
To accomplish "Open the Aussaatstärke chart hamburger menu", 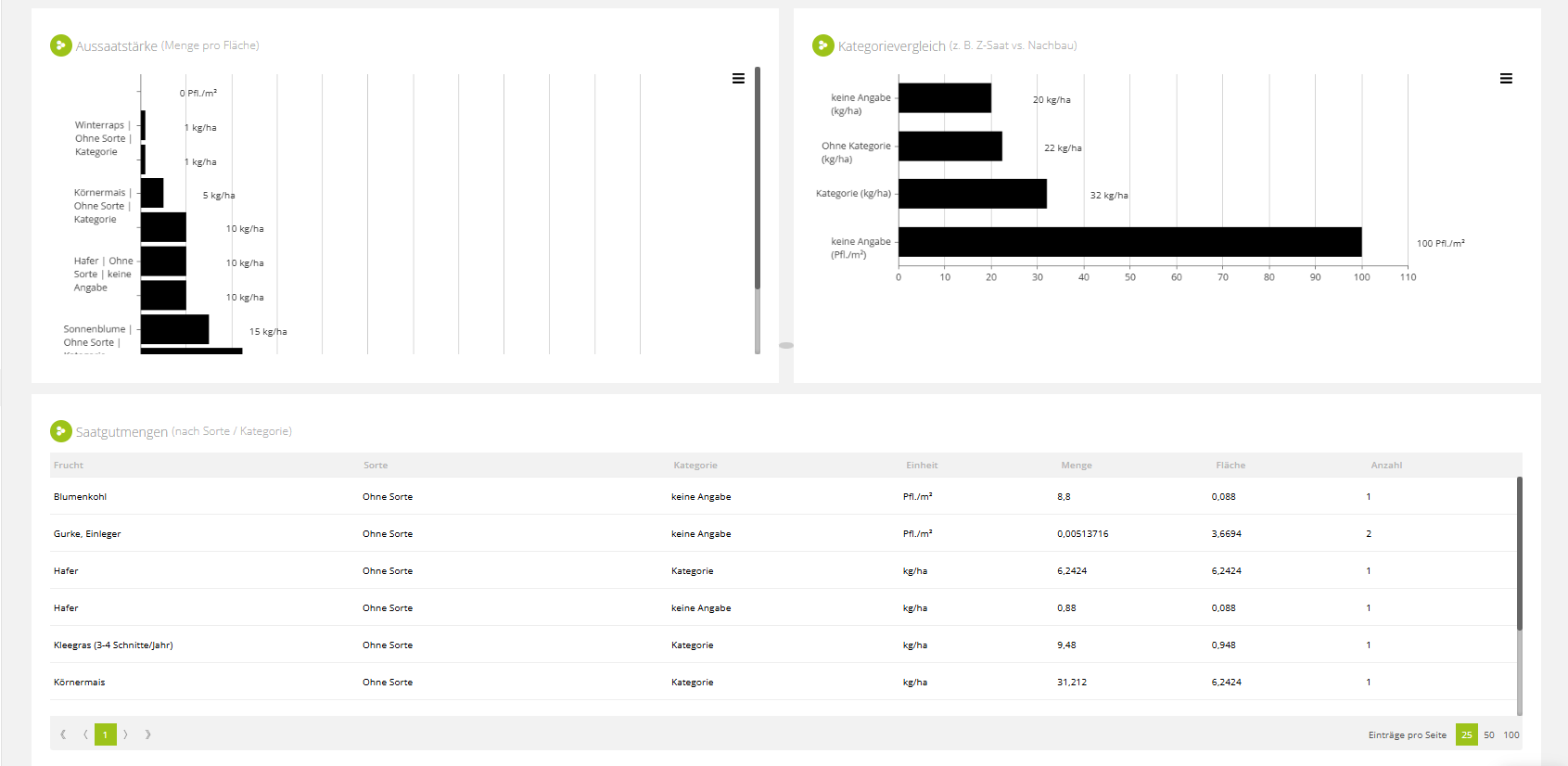I will pos(738,79).
